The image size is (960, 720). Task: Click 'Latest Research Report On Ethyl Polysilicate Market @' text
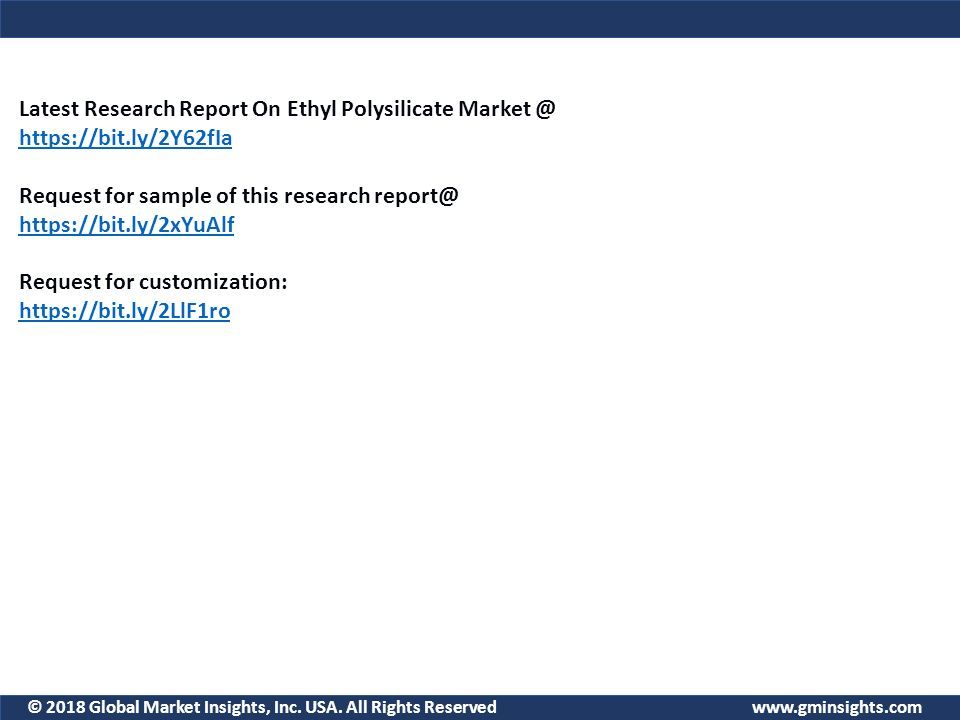click(x=287, y=109)
